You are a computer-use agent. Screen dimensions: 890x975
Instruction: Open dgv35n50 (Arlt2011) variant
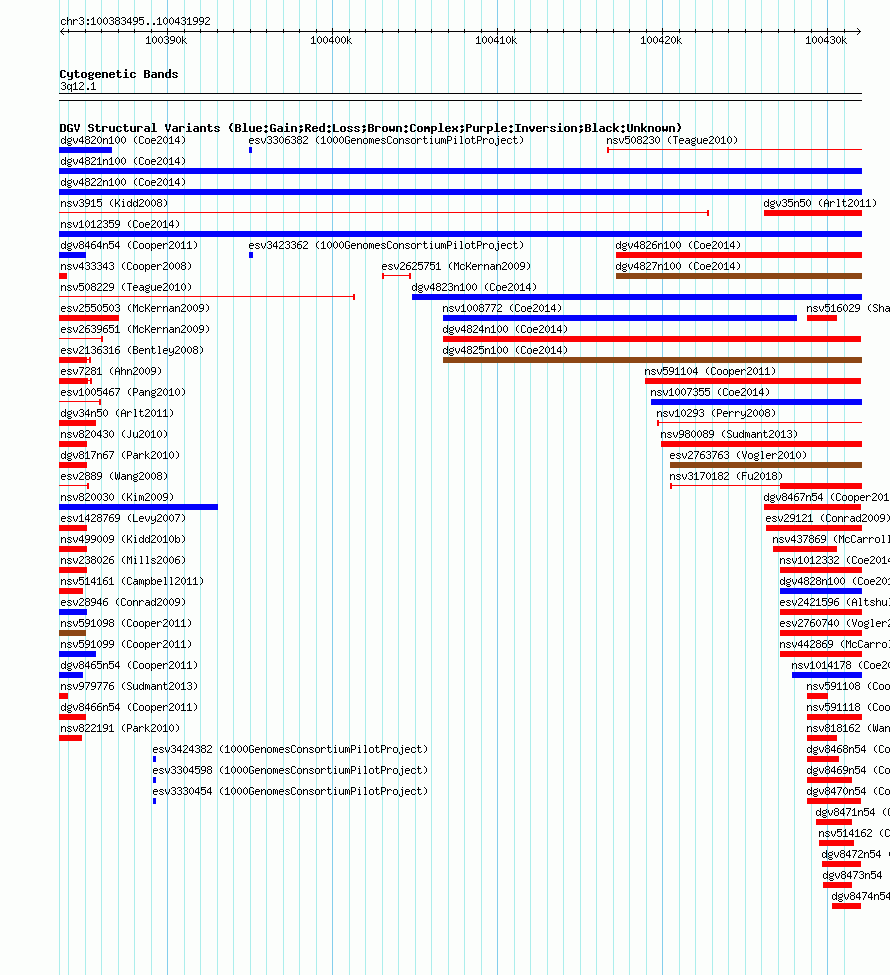click(820, 203)
